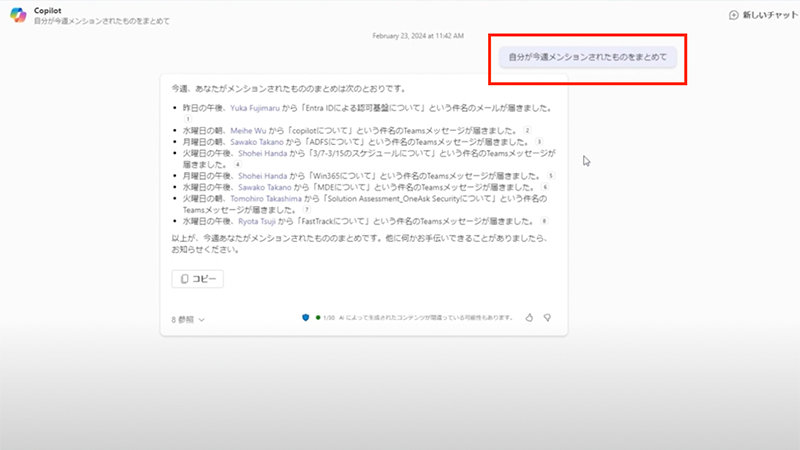The height and width of the screenshot is (450, 800).
Task: Click the thumbs down feedback icon
Action: [548, 317]
